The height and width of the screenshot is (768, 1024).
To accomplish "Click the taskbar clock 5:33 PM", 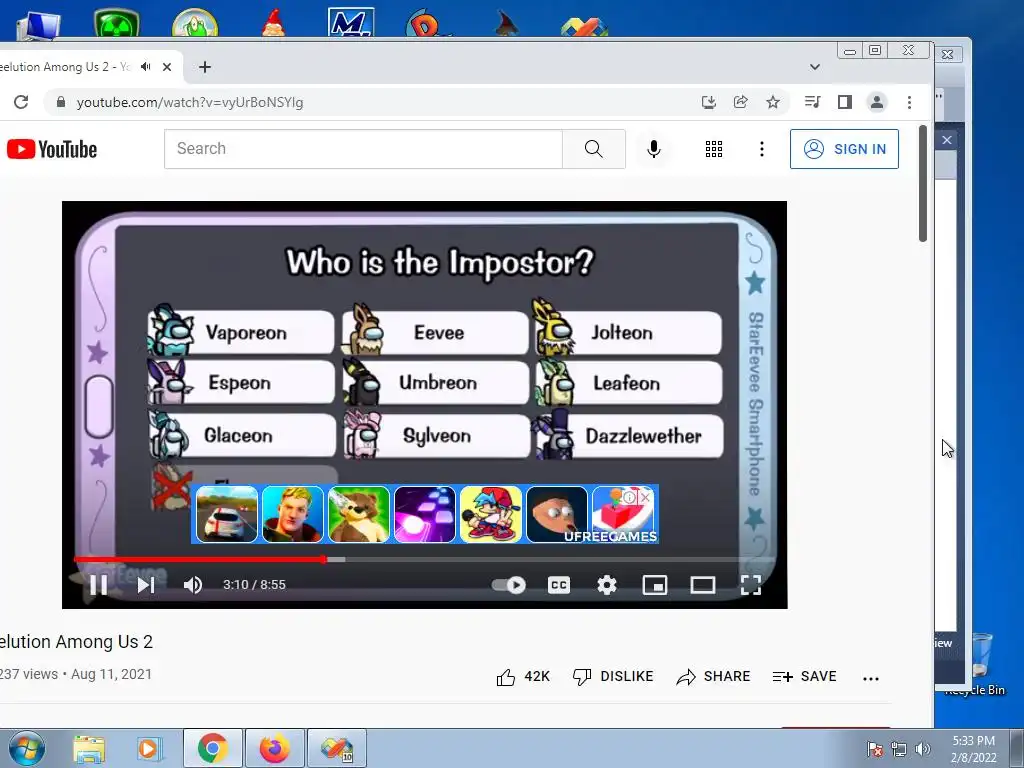I will click(x=973, y=741).
